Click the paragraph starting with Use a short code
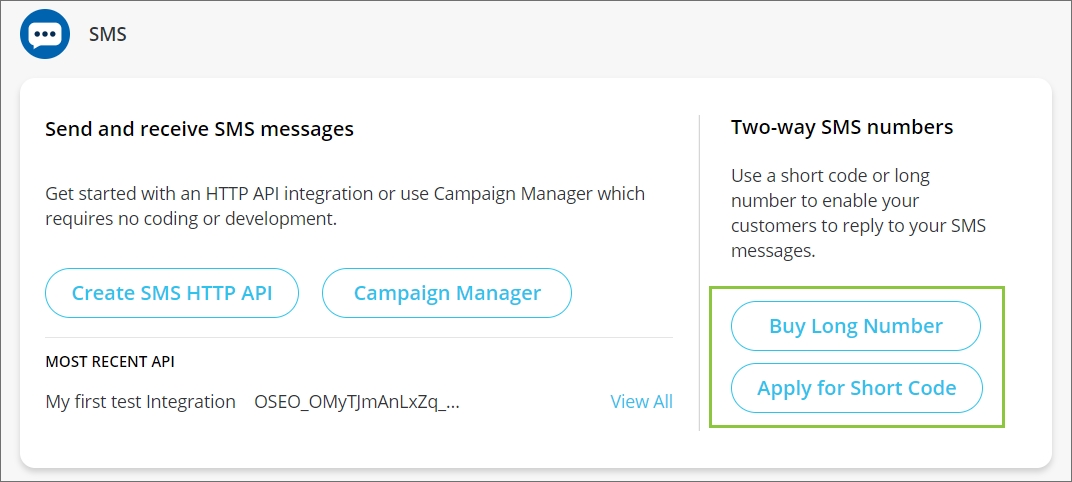 (858, 213)
